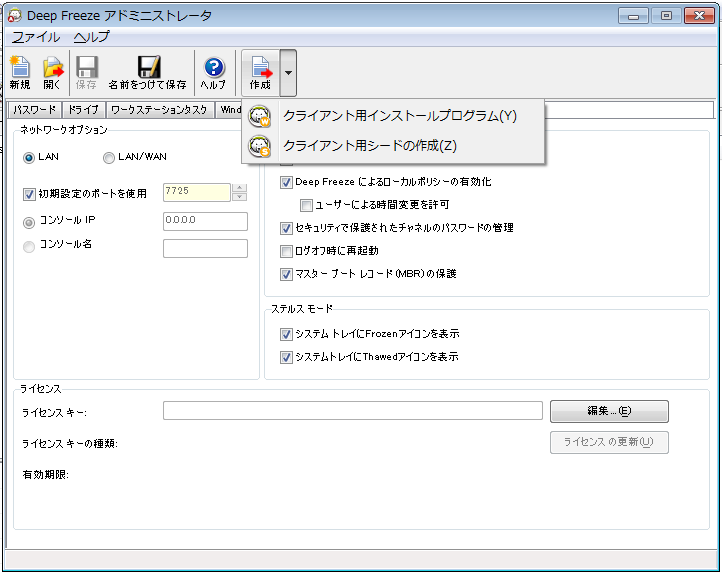Click the ネットワークオプション group title
This screenshot has width=722, height=572.
point(64,130)
